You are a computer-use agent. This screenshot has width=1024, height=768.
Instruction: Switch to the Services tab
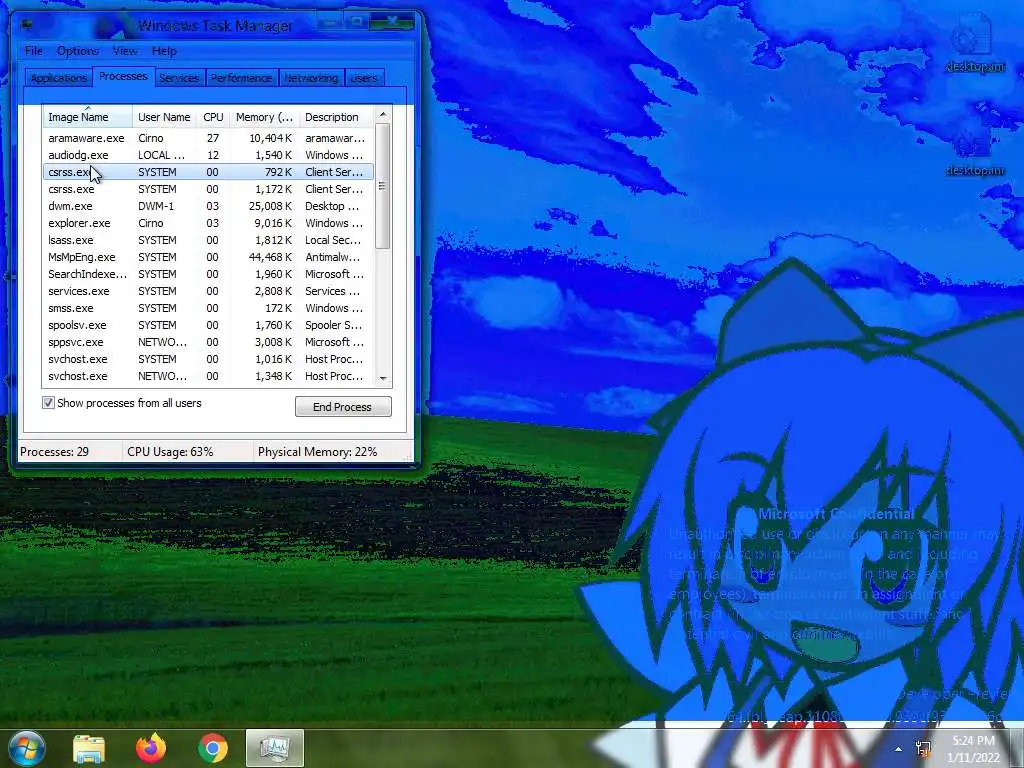point(179,78)
